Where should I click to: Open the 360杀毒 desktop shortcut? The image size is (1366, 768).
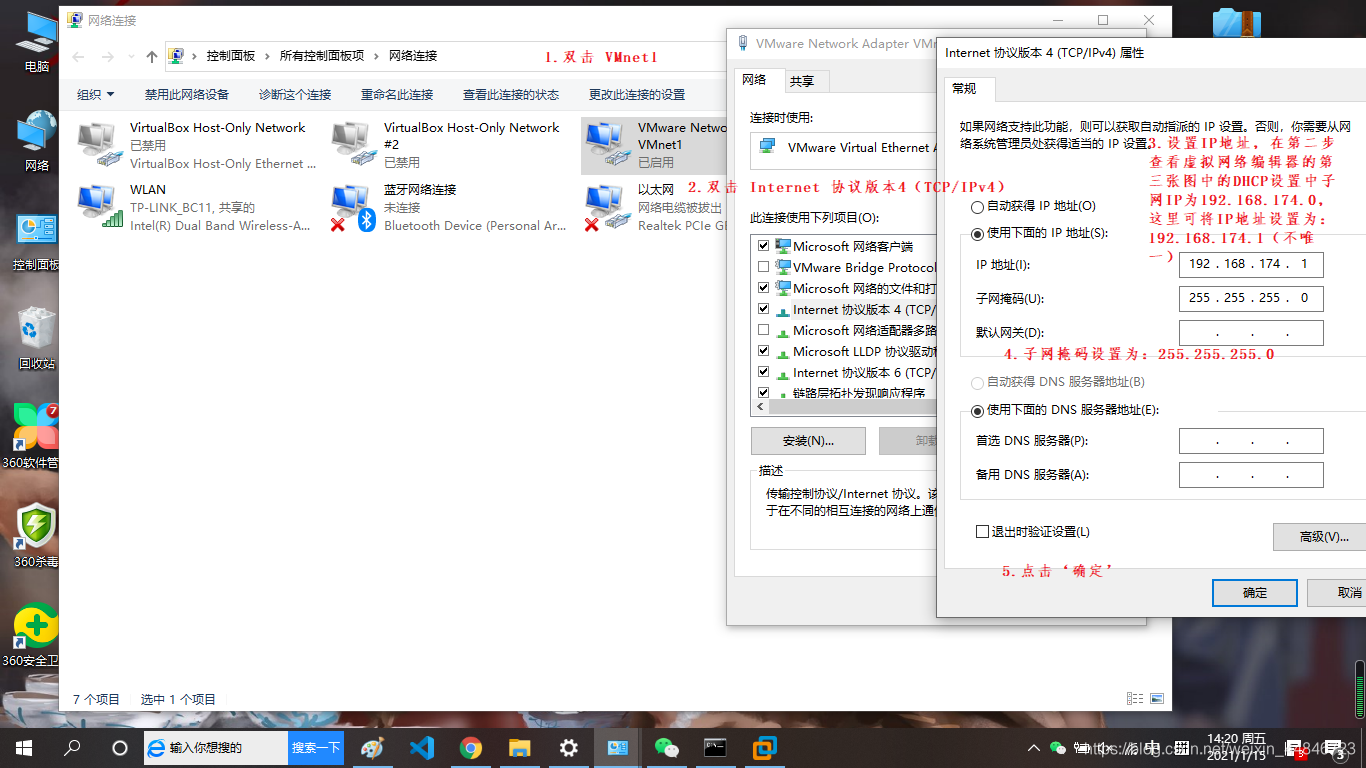36,536
